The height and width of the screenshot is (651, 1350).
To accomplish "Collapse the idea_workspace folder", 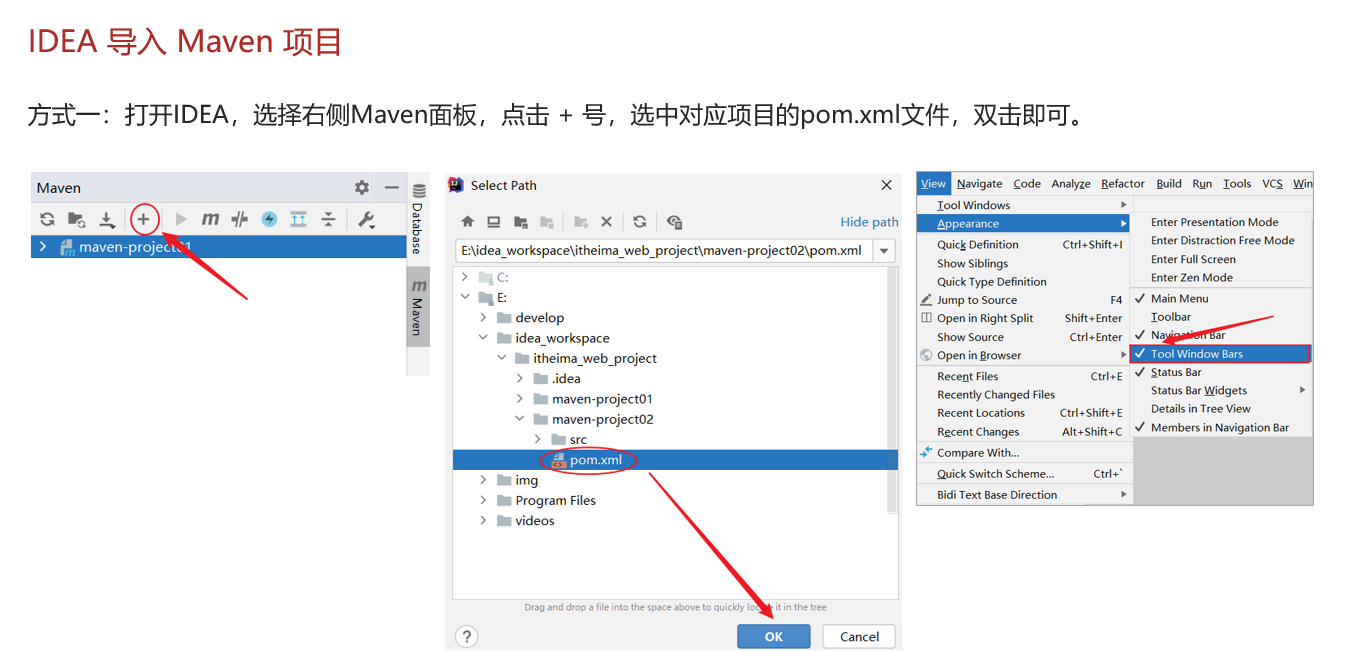I will [x=483, y=338].
